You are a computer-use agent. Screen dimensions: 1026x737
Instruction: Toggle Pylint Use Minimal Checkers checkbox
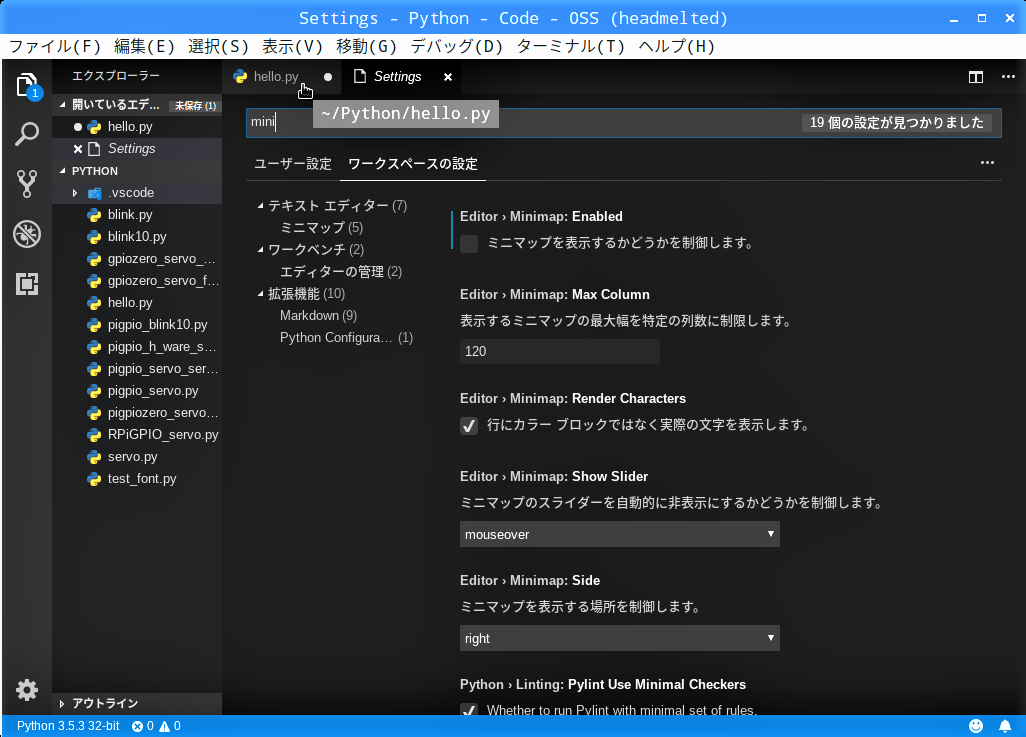tap(469, 710)
